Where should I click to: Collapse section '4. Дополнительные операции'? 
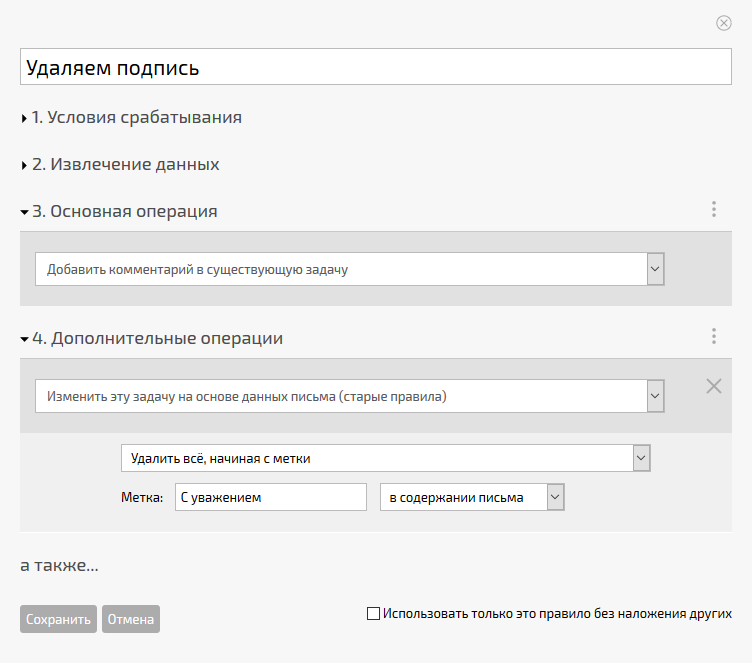pyautogui.click(x=152, y=339)
